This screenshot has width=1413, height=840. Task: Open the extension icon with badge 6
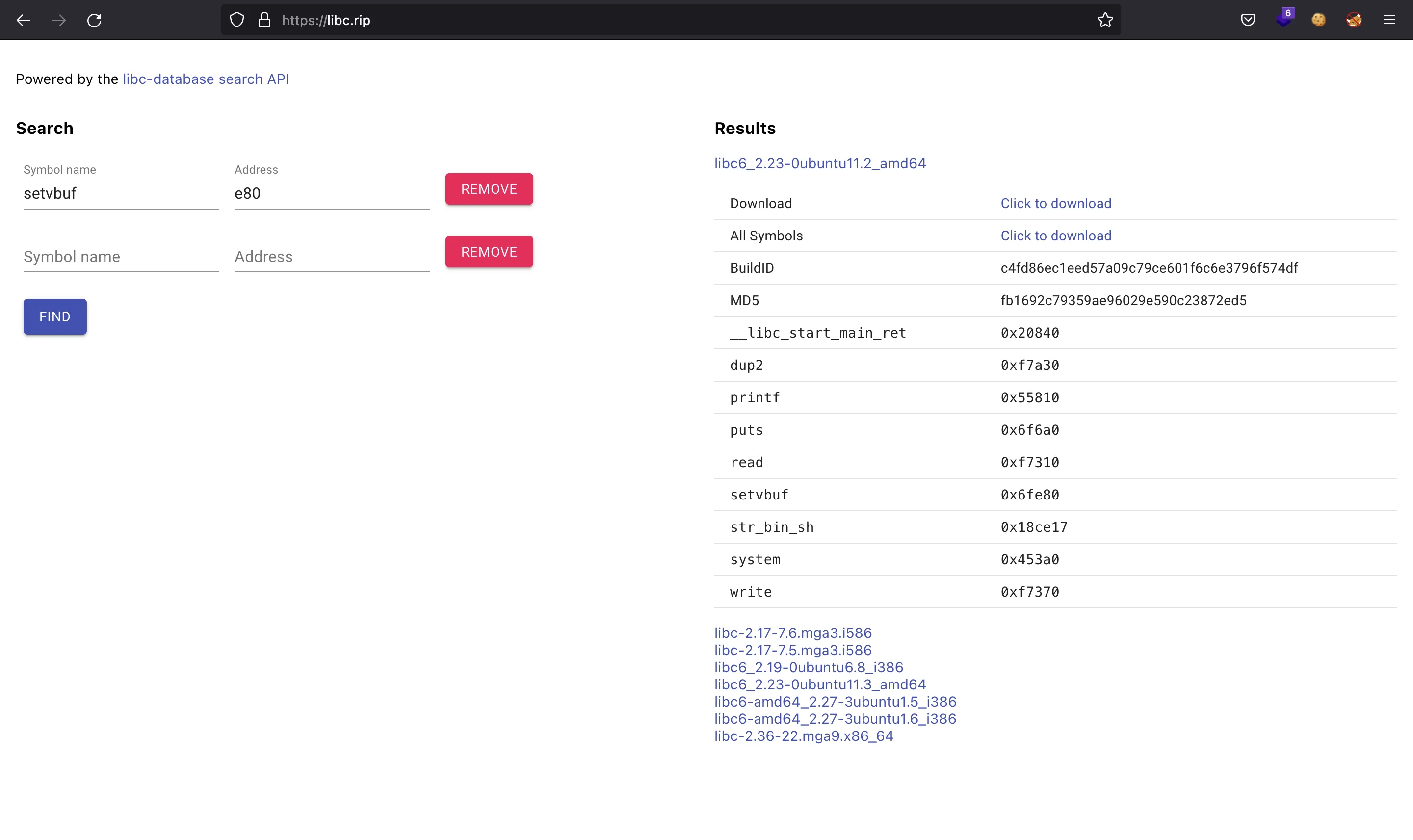tap(1284, 19)
